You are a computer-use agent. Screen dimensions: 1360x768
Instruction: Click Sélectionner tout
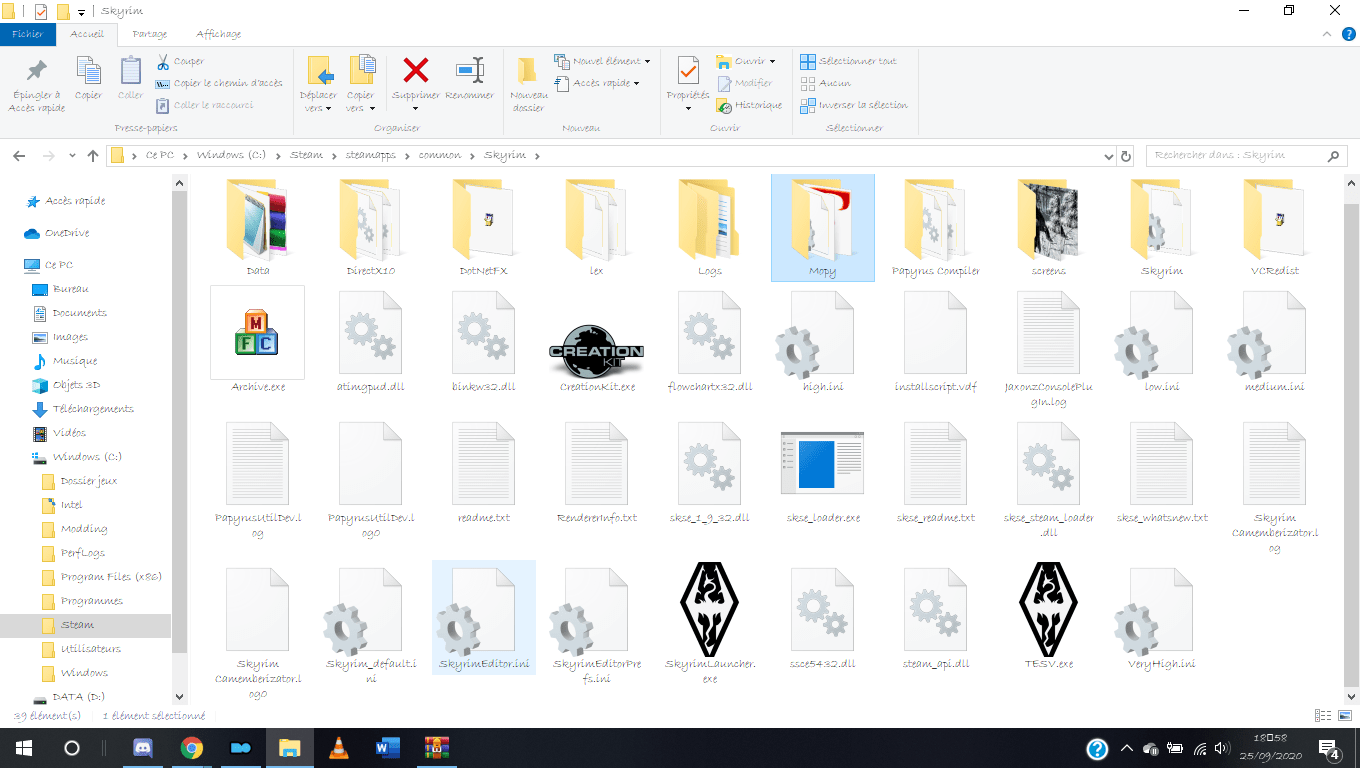point(848,61)
